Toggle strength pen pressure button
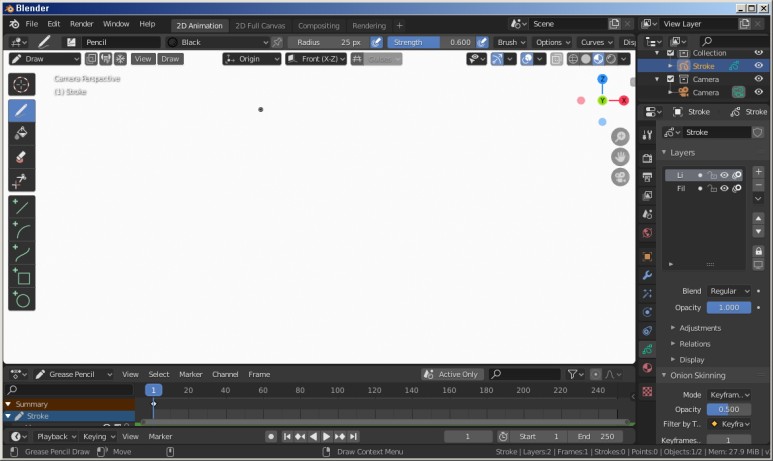This screenshot has width=773, height=461. 483,42
